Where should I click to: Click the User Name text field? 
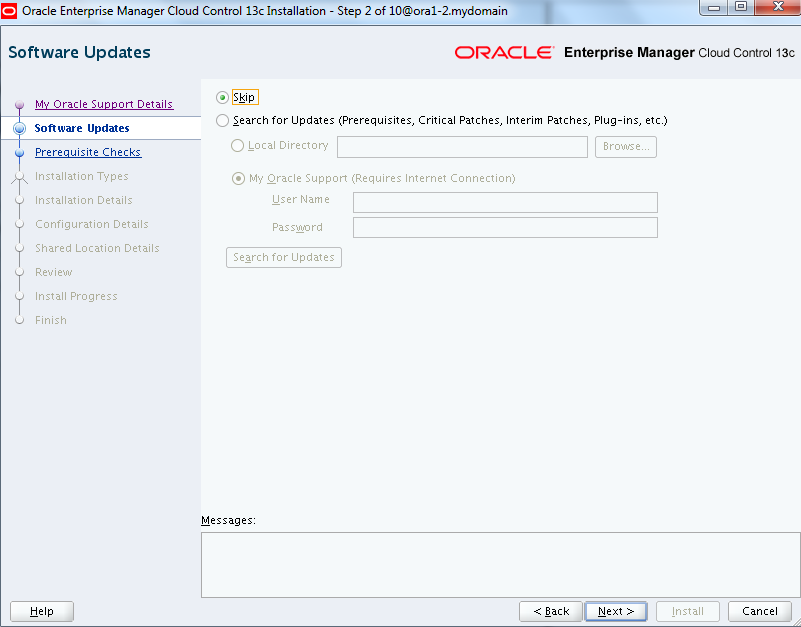coord(505,203)
